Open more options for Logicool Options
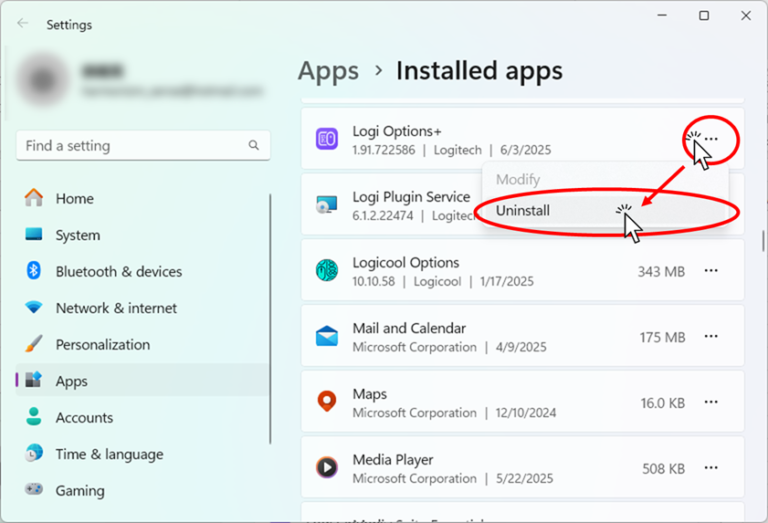This screenshot has width=768, height=523. click(x=711, y=271)
